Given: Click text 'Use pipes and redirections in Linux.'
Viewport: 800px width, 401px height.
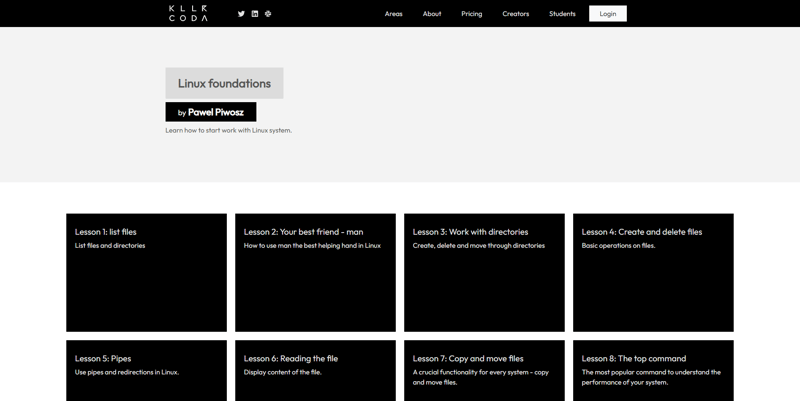Looking at the screenshot, I should tap(127, 372).
